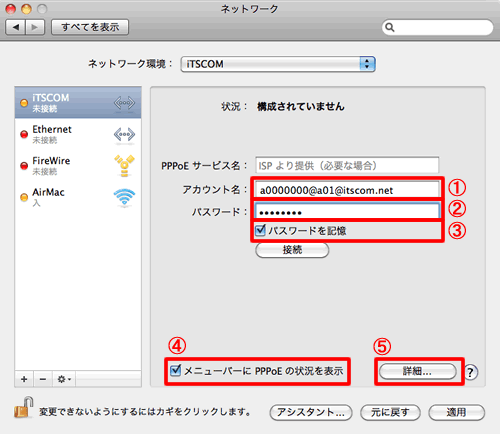Click the search magnifier icon

389,27
